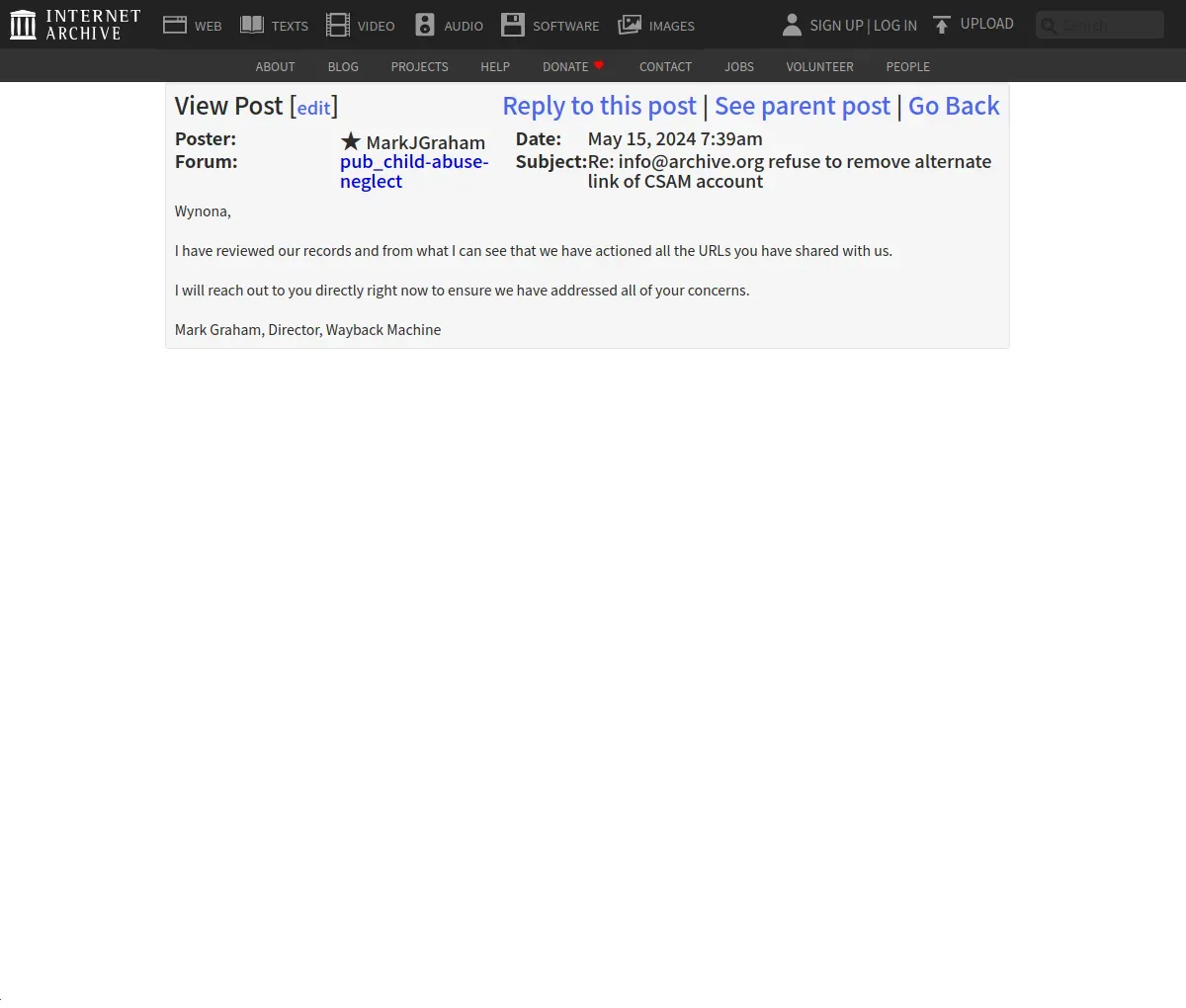Click the Upload arrow icon

[942, 25]
